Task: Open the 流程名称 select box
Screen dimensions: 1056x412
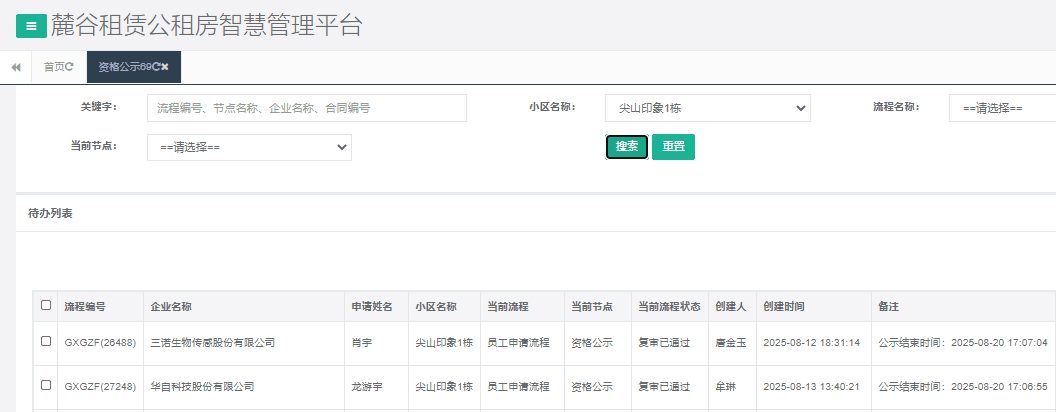Action: click(1002, 108)
